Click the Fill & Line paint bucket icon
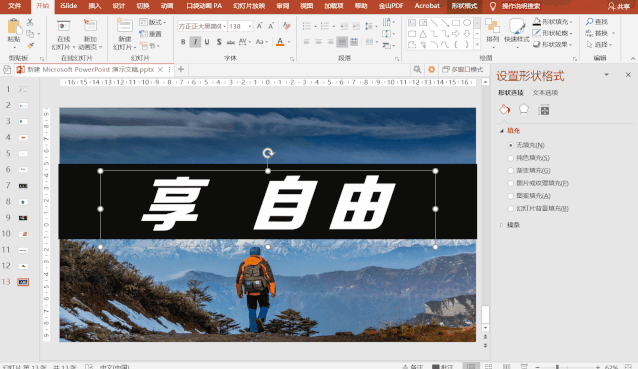Image resolution: width=638 pixels, height=369 pixels. tap(505, 109)
